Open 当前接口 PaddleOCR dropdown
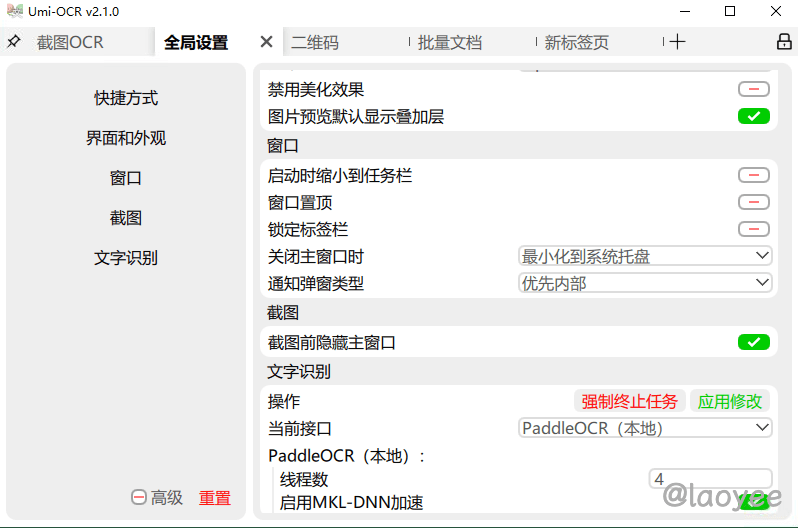The image size is (798, 528). 645,428
